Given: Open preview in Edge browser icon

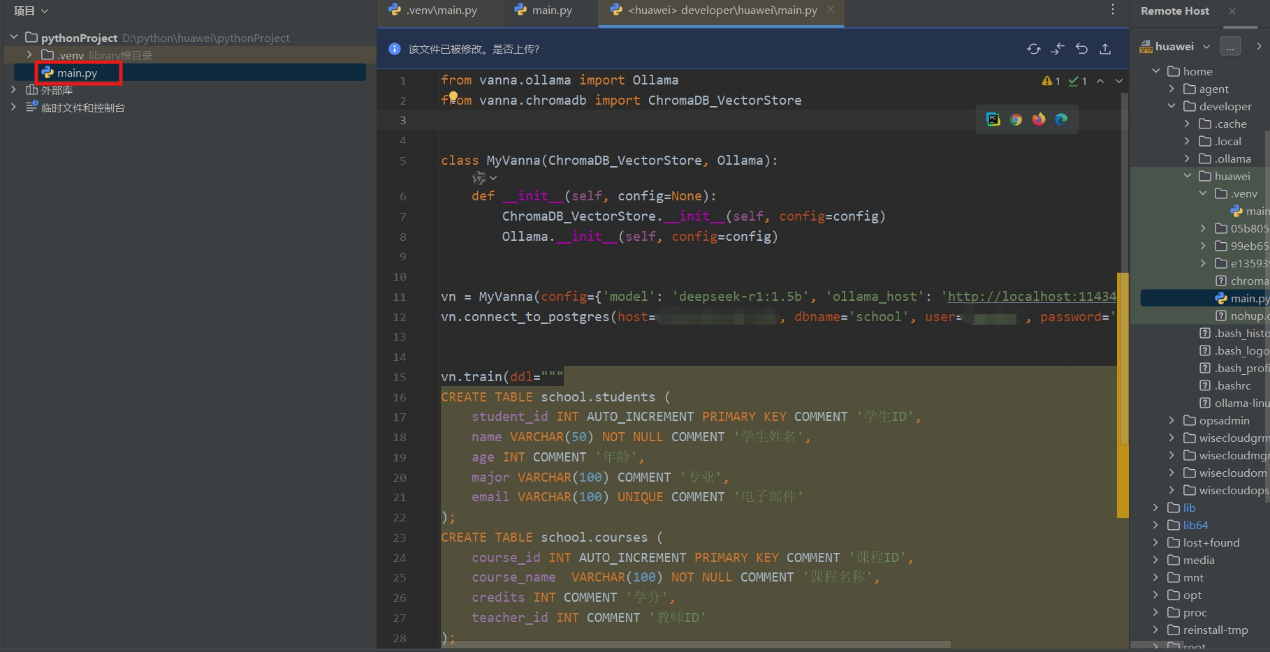Looking at the screenshot, I should [x=1061, y=119].
